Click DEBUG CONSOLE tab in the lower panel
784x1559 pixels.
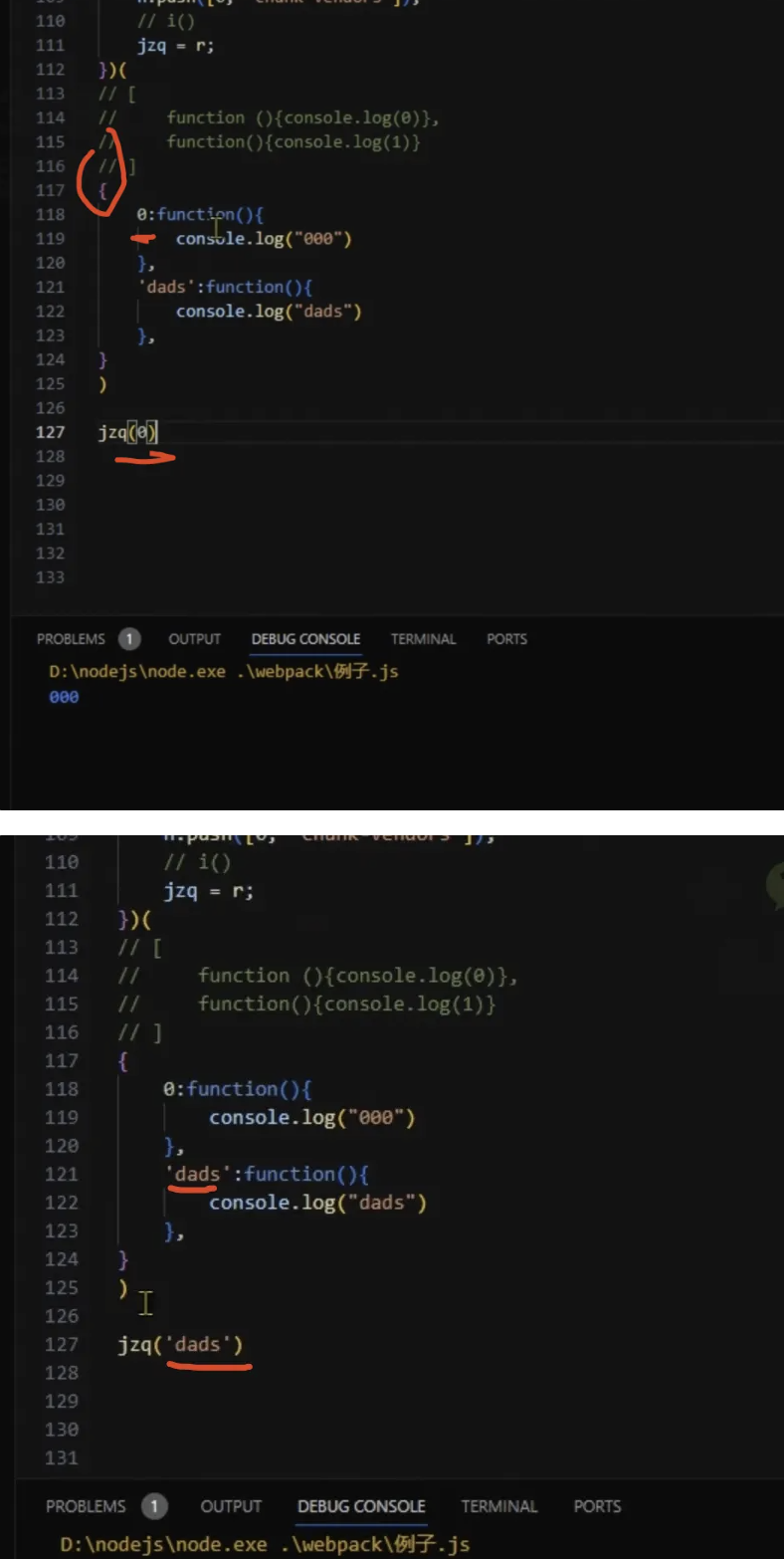(361, 1506)
